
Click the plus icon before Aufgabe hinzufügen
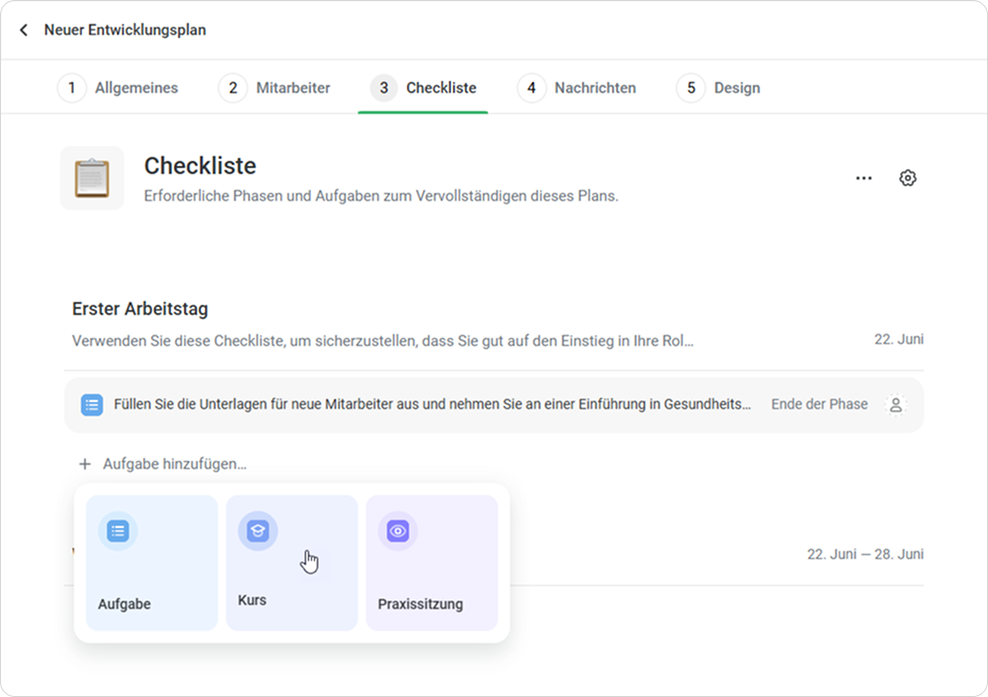tap(84, 464)
